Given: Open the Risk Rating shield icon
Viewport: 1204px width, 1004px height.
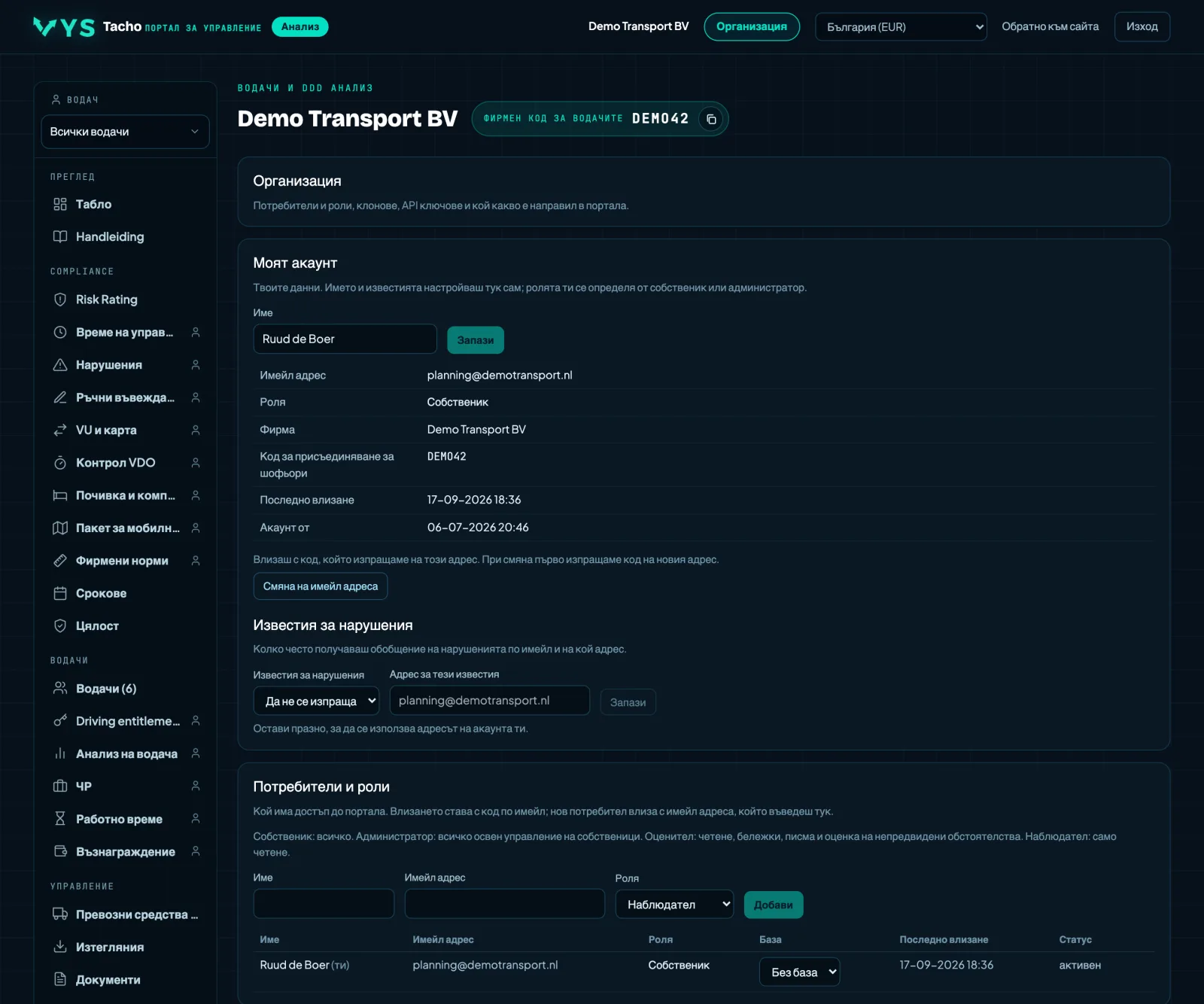Looking at the screenshot, I should 60,300.
